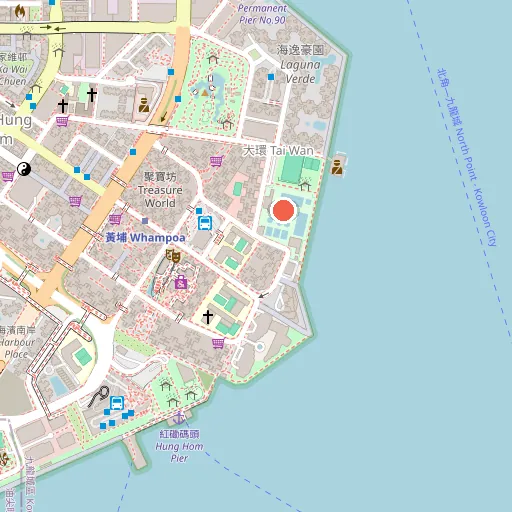Select the shopping cart icon left of Whampoa label
This screenshot has width=512, height=512.
pyautogui.click(x=115, y=219)
